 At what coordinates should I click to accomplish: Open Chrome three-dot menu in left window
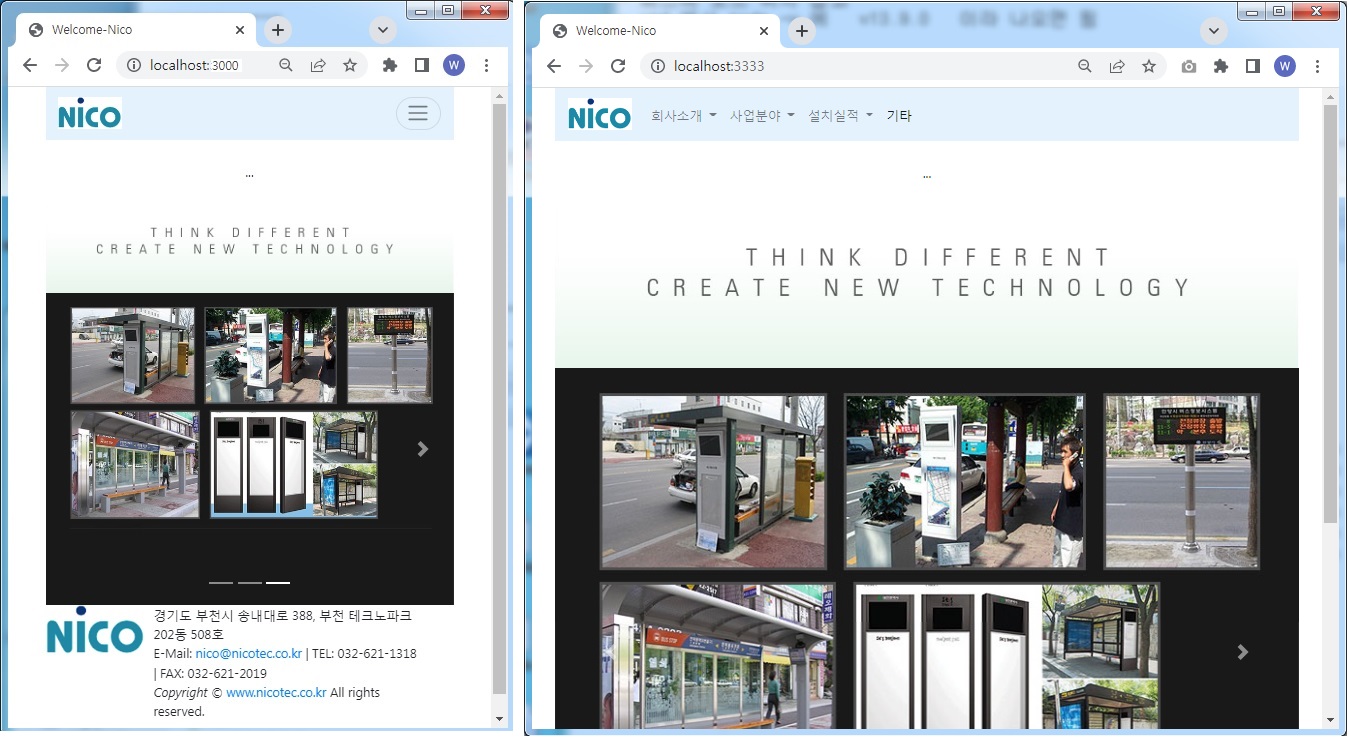[486, 65]
